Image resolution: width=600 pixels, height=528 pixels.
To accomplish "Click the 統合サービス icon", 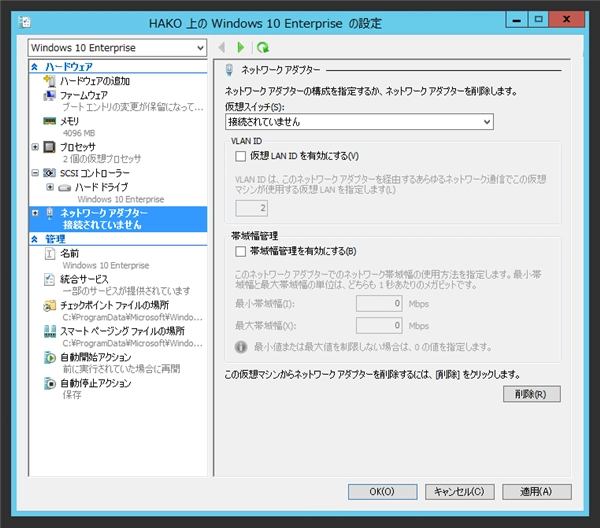I will (x=49, y=279).
